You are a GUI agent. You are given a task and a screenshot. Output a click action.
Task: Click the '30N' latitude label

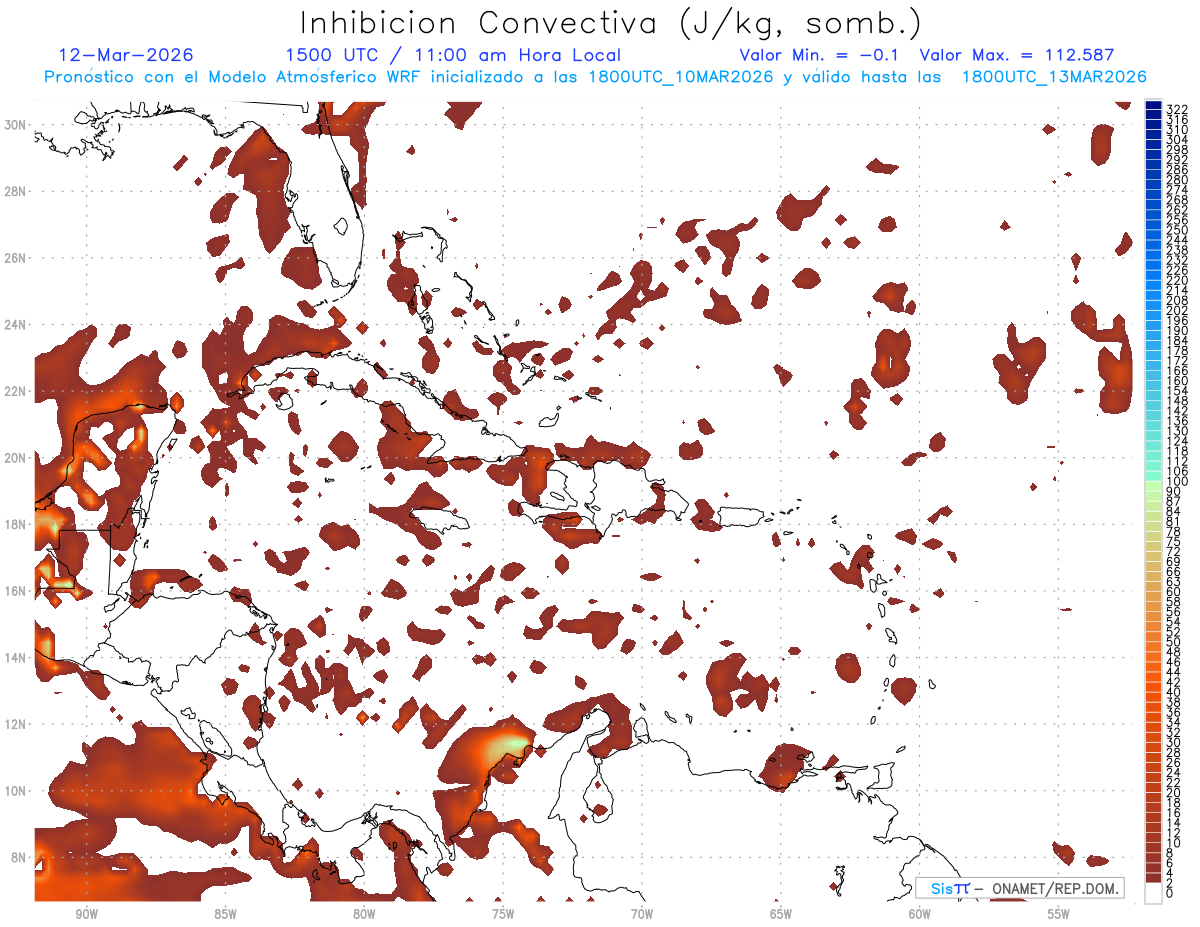[x=16, y=124]
